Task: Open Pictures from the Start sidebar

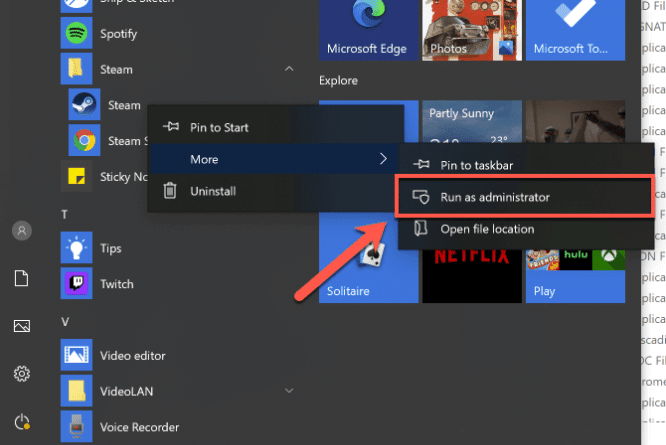Action: tap(22, 326)
